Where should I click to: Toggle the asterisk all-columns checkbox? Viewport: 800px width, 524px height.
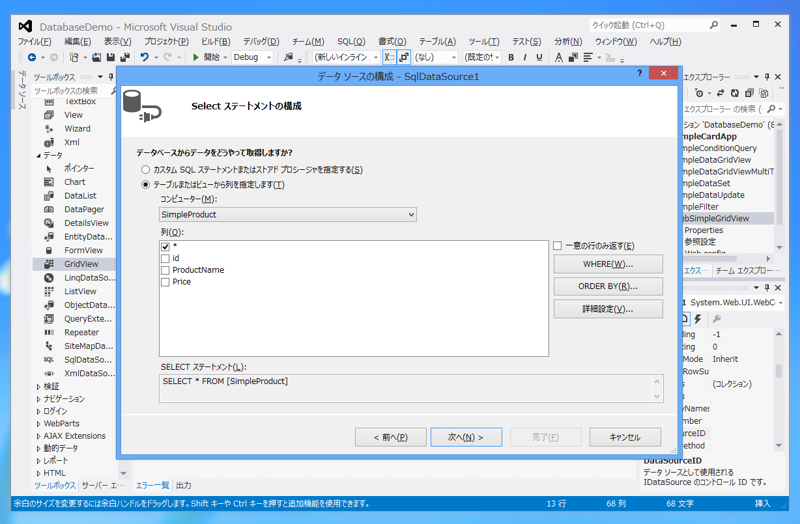[x=165, y=246]
